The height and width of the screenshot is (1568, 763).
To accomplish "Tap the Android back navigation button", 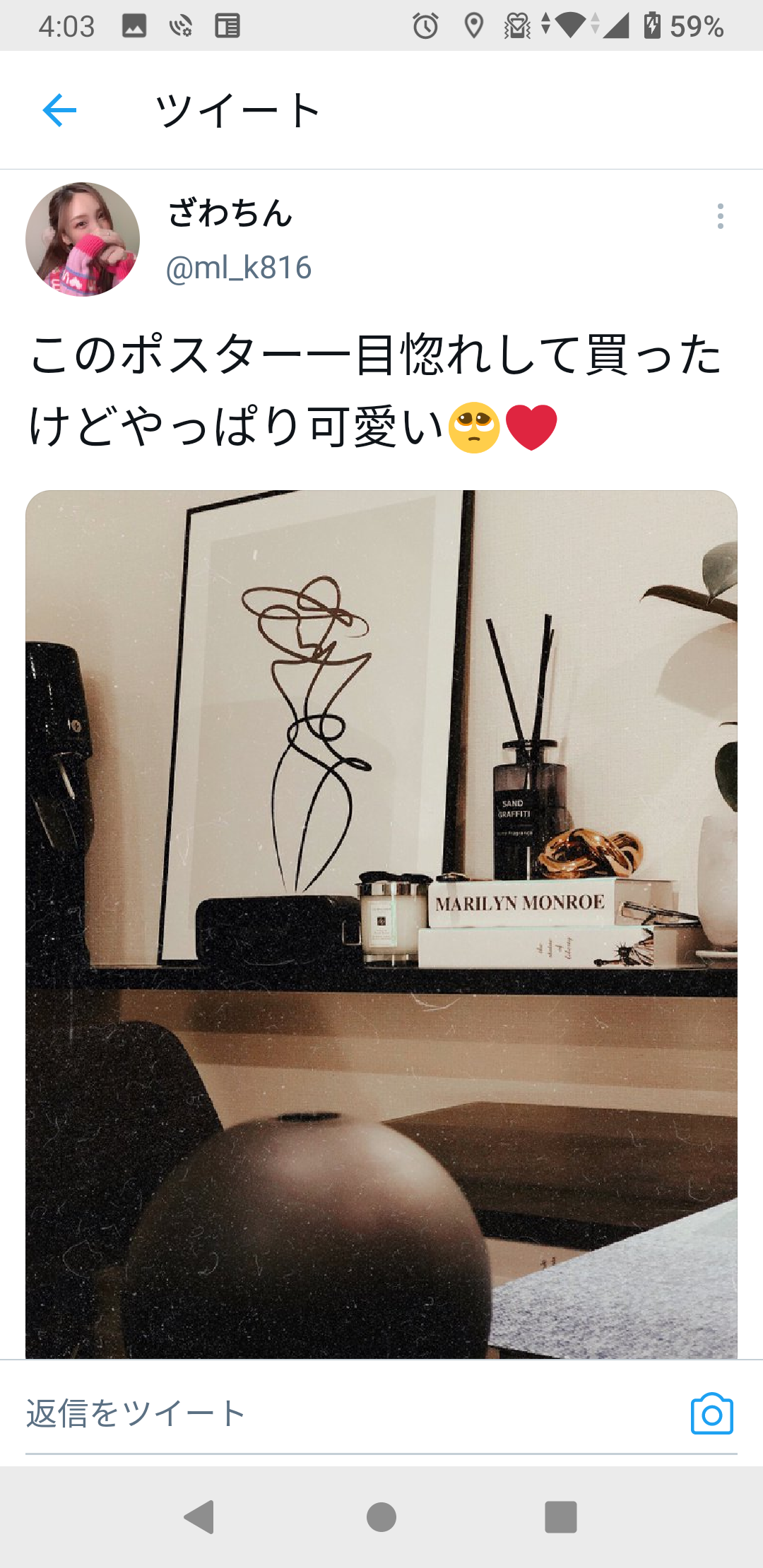I will click(199, 1516).
